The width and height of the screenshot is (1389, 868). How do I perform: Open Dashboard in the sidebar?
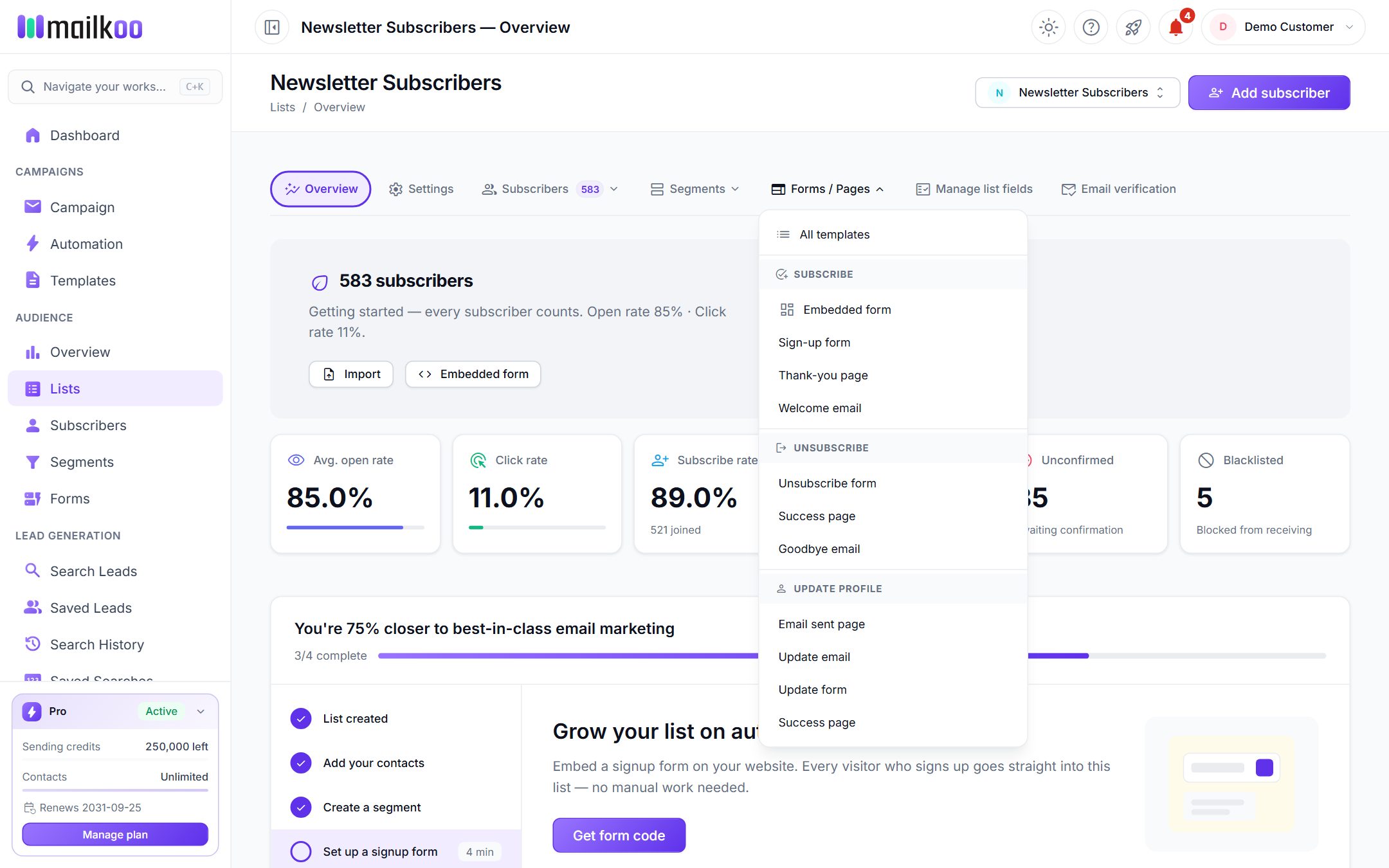pyautogui.click(x=115, y=135)
